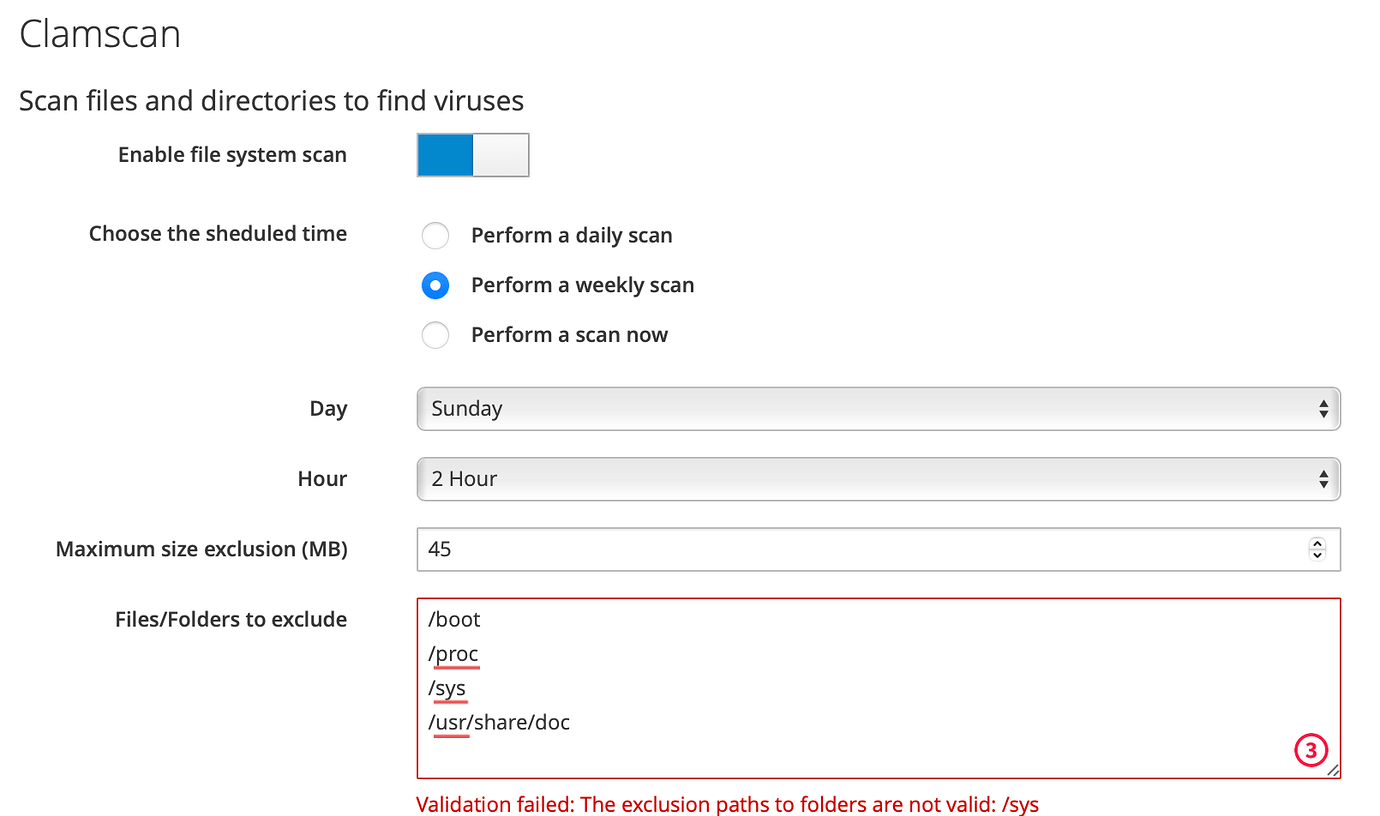The width and height of the screenshot is (1380, 816).
Task: Click the Clamscan page title
Action: pos(99,33)
